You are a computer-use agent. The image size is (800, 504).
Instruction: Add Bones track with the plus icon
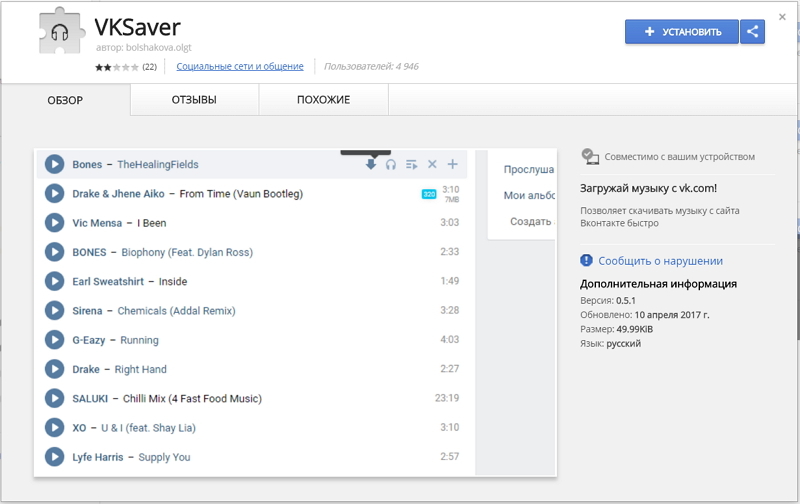coord(452,164)
